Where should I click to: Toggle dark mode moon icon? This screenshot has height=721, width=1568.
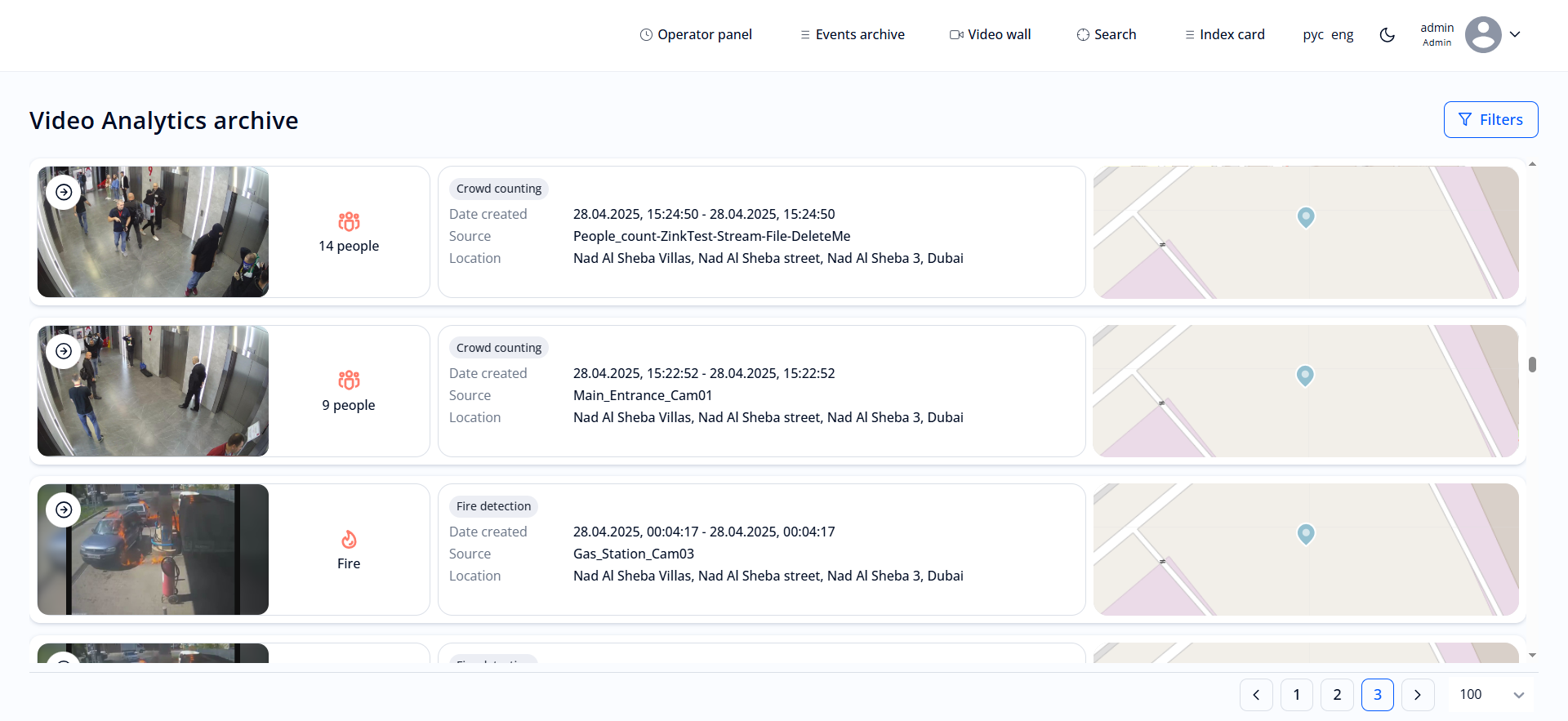1387,34
